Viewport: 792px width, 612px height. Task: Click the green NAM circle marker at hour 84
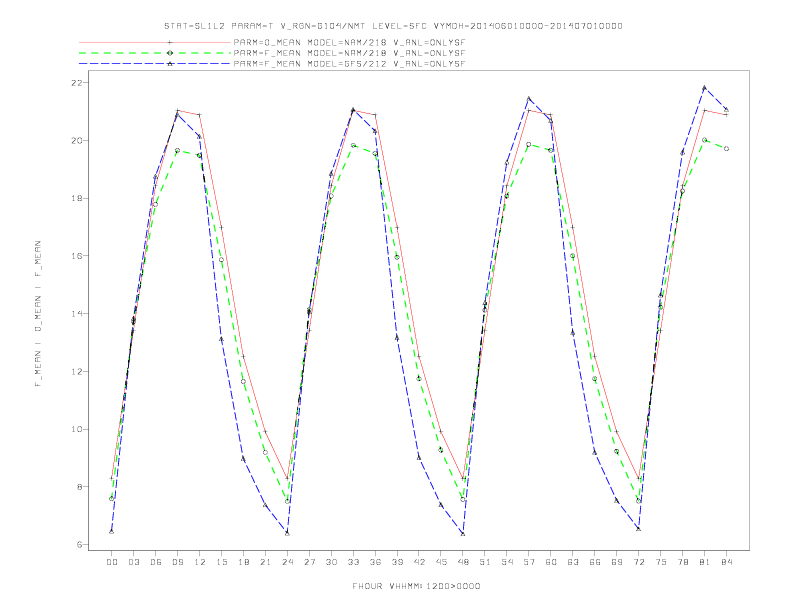pyautogui.click(x=726, y=149)
